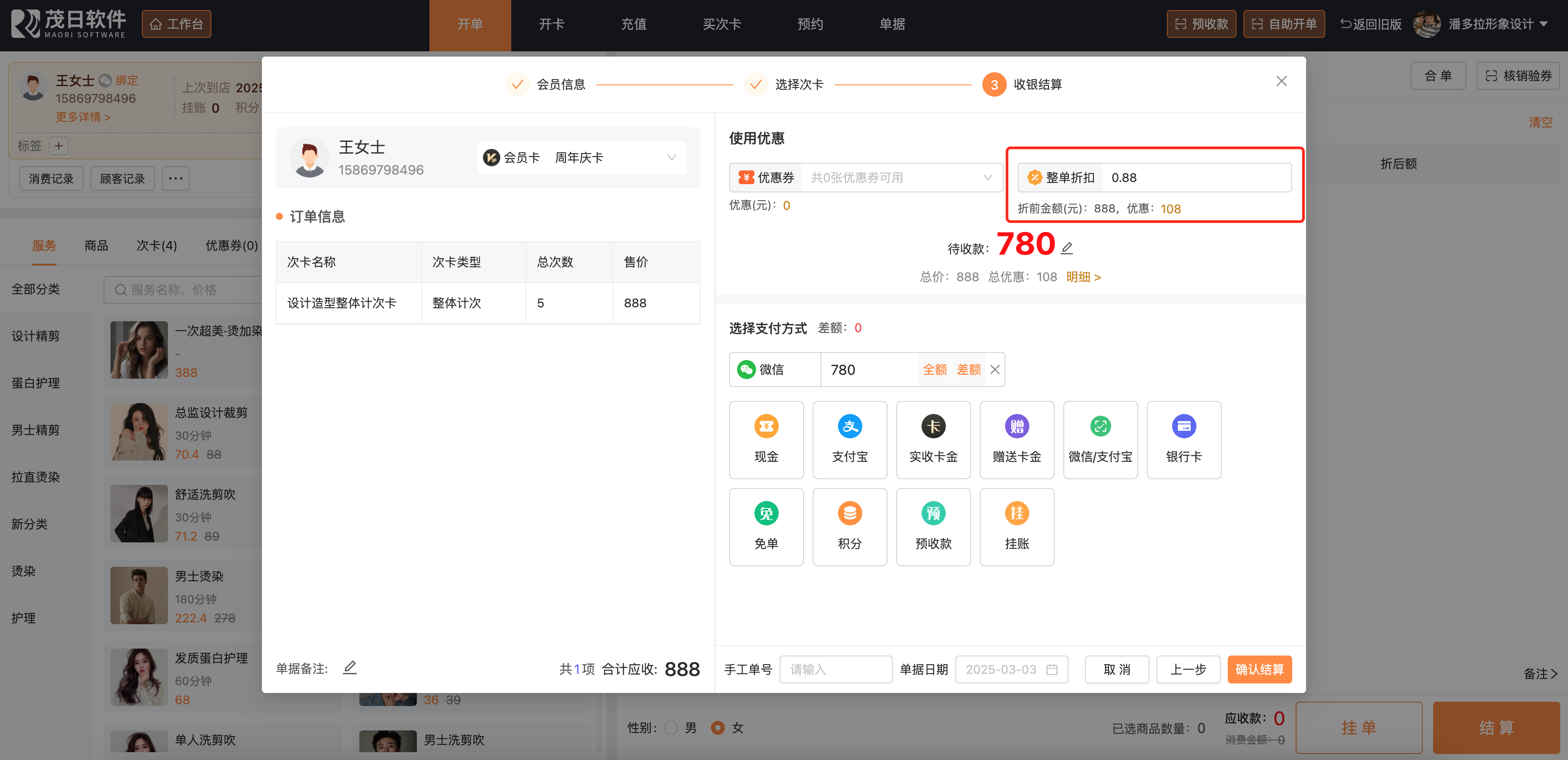The height and width of the screenshot is (760, 1568).
Task: Click pencil icon to edit 待收款 amount
Action: coord(1066,248)
